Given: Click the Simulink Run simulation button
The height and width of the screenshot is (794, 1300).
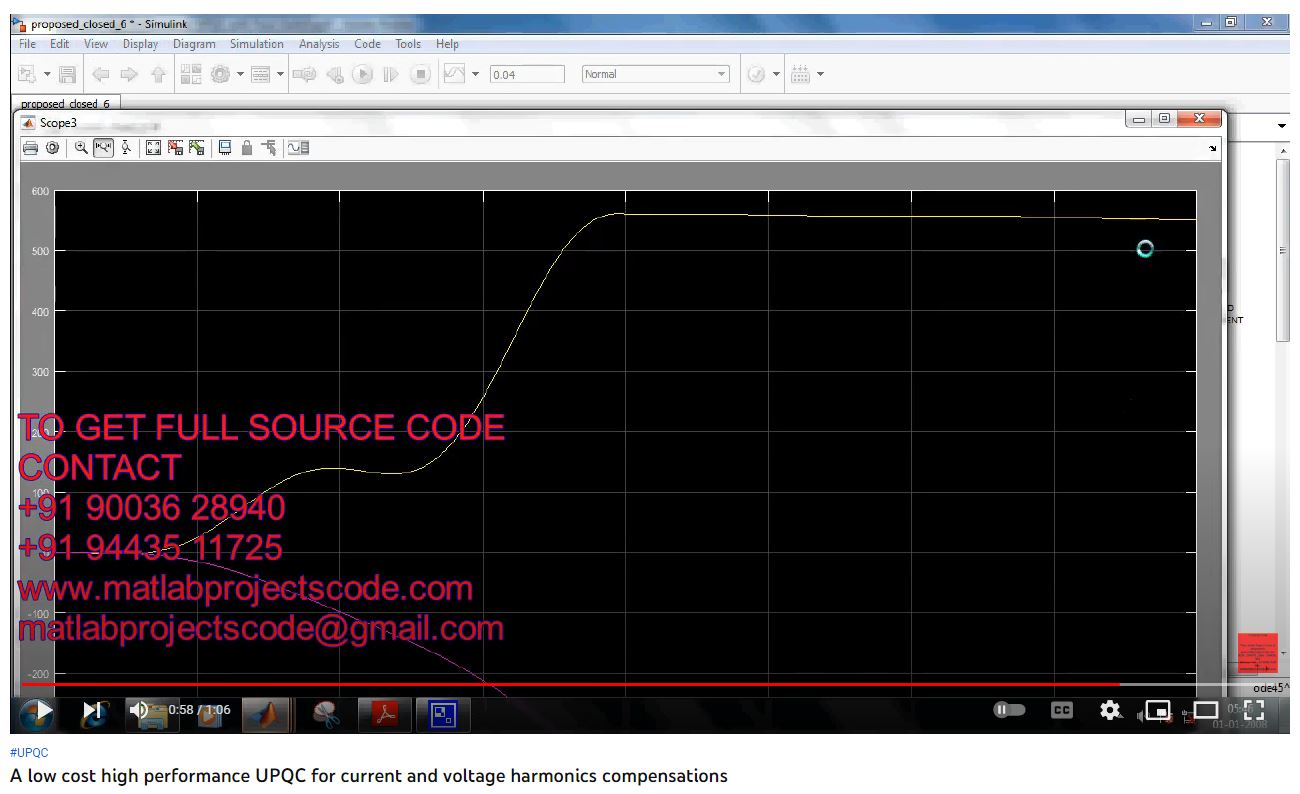Looking at the screenshot, I should pos(363,74).
